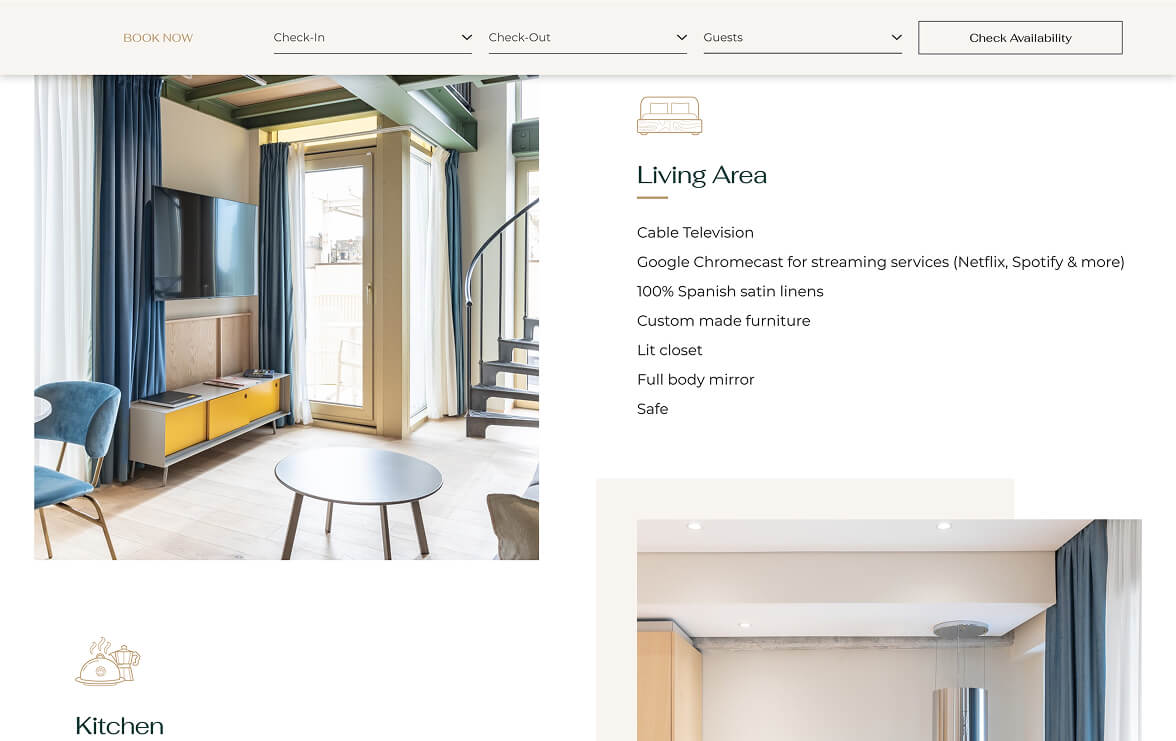1176x741 pixels.
Task: Select the Kitchen heading
Action: pyautogui.click(x=119, y=726)
